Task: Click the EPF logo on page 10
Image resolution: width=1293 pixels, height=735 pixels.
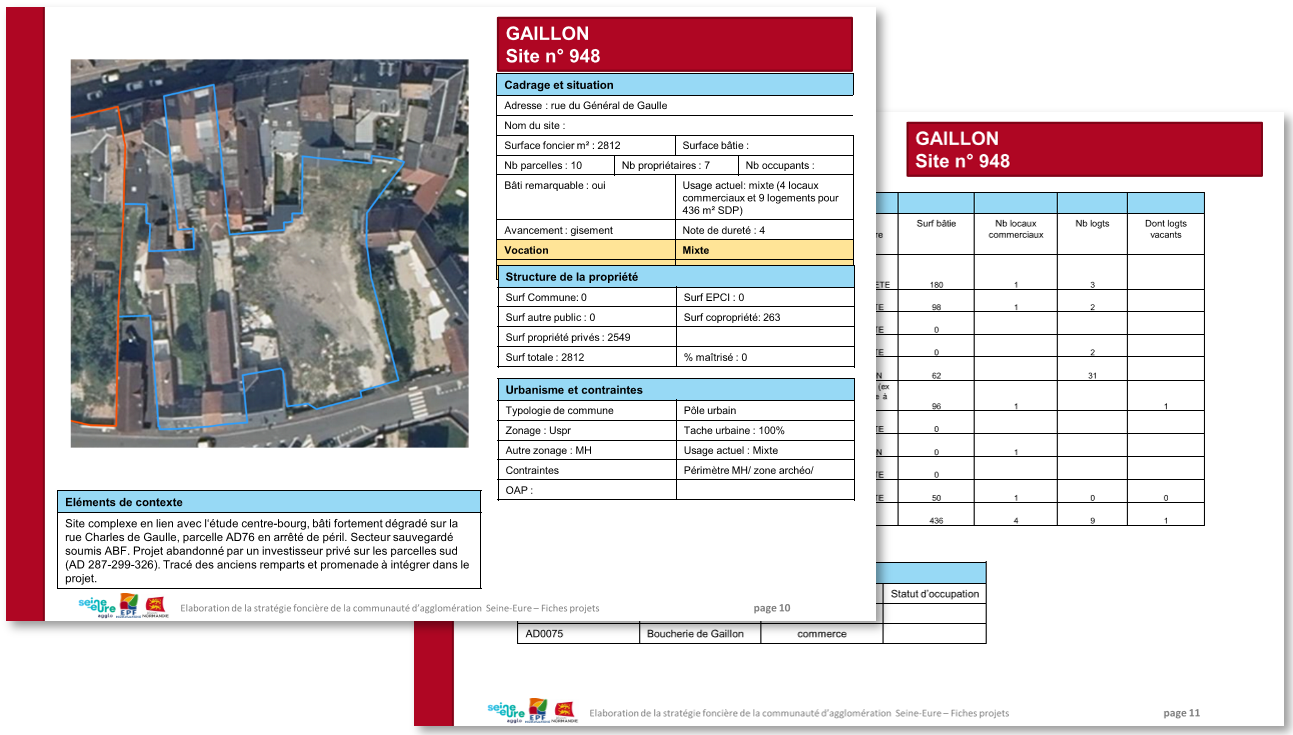Action: point(129,605)
